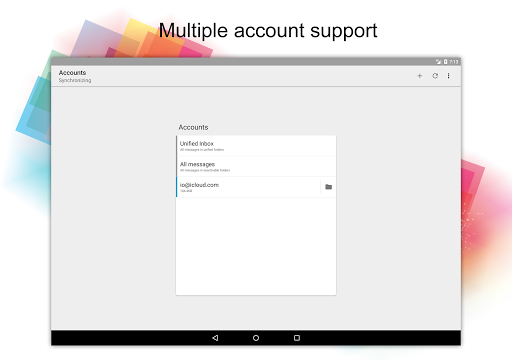Open folders icon for io@icloud.com
512x360 pixels.
click(328, 187)
